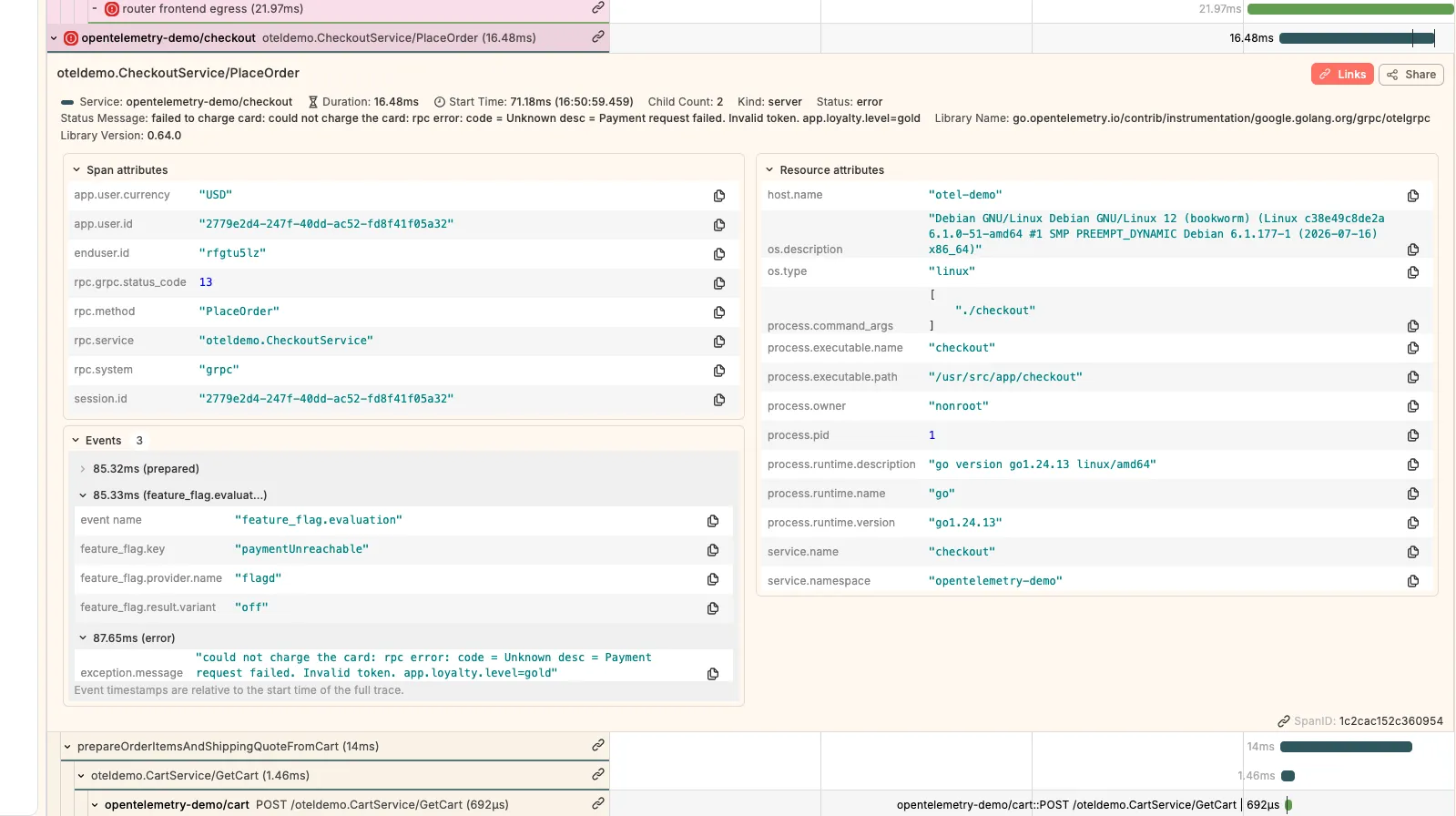Collapse the router frontend egress span
Image resolution: width=1456 pixels, height=816 pixels.
coord(95,8)
